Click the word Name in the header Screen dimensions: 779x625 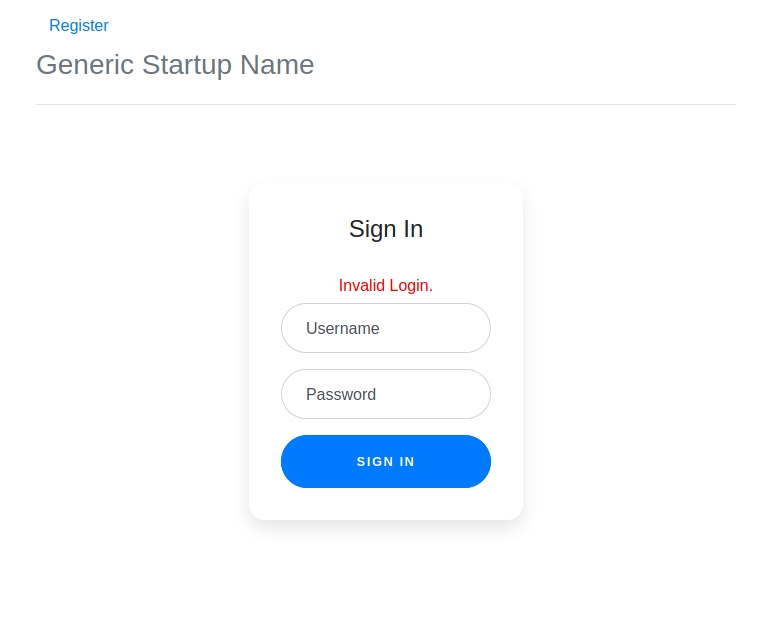(x=277, y=65)
